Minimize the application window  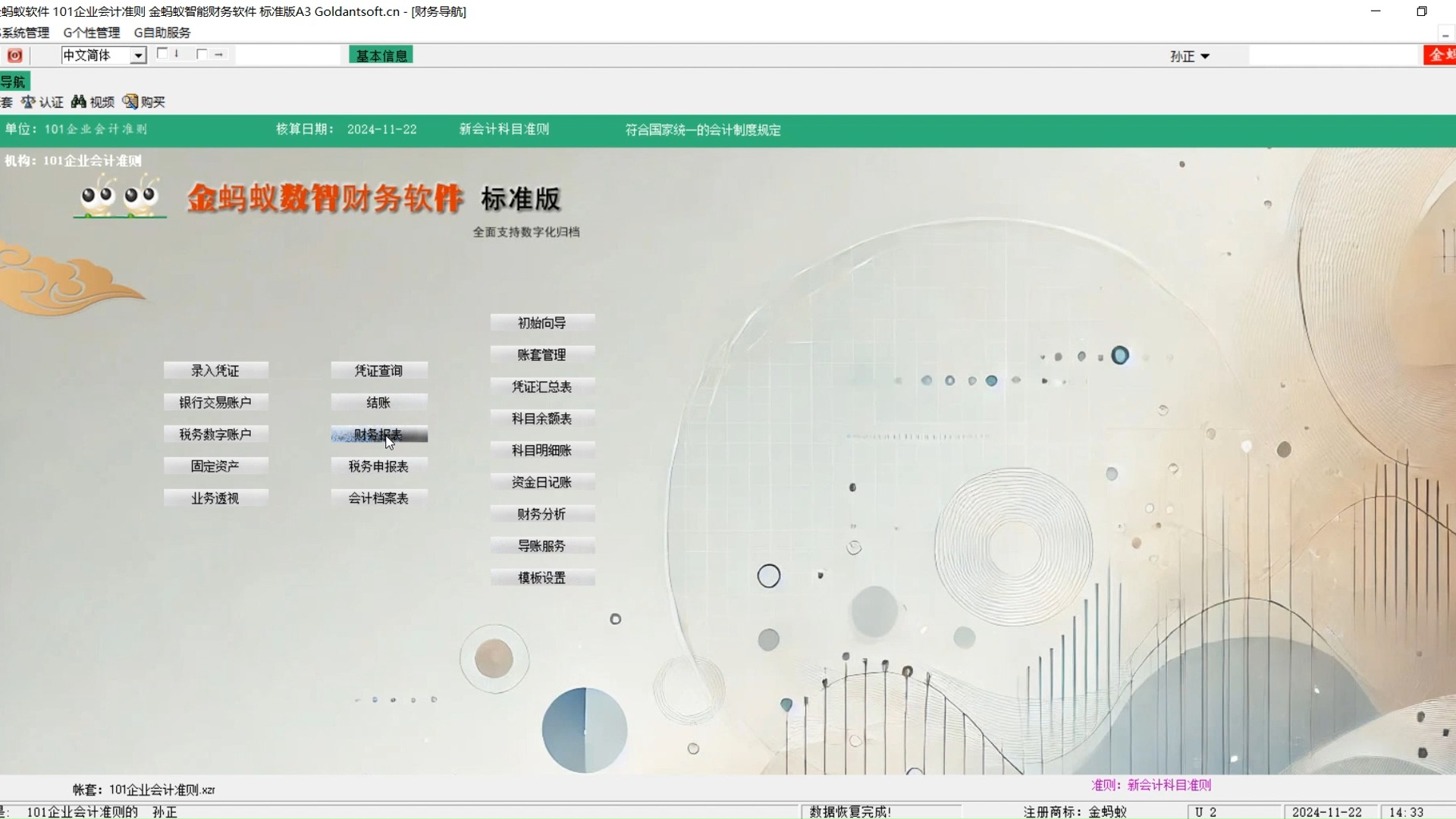click(x=1376, y=11)
